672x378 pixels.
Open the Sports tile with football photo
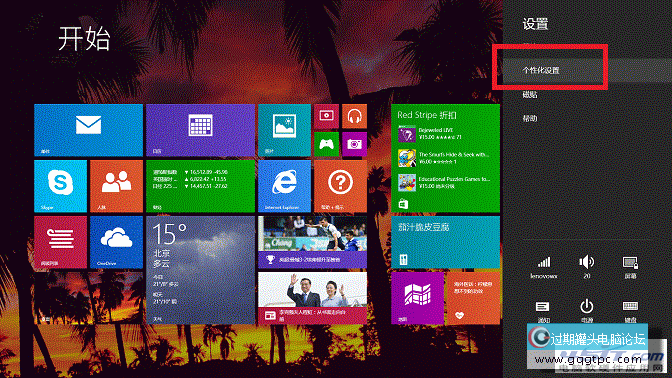point(312,242)
